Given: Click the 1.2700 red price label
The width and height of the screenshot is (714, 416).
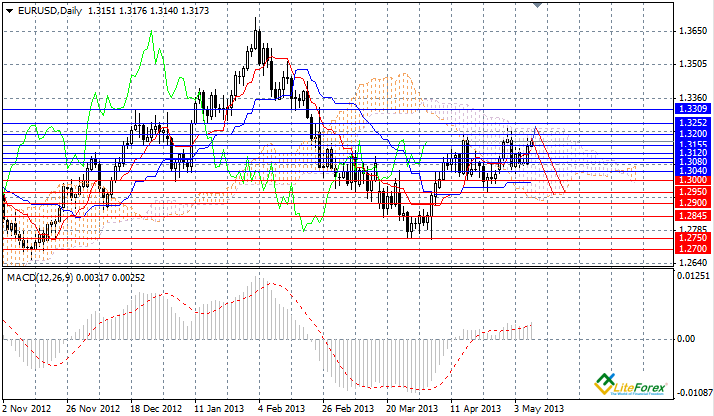Looking at the screenshot, I should pyautogui.click(x=693, y=246).
